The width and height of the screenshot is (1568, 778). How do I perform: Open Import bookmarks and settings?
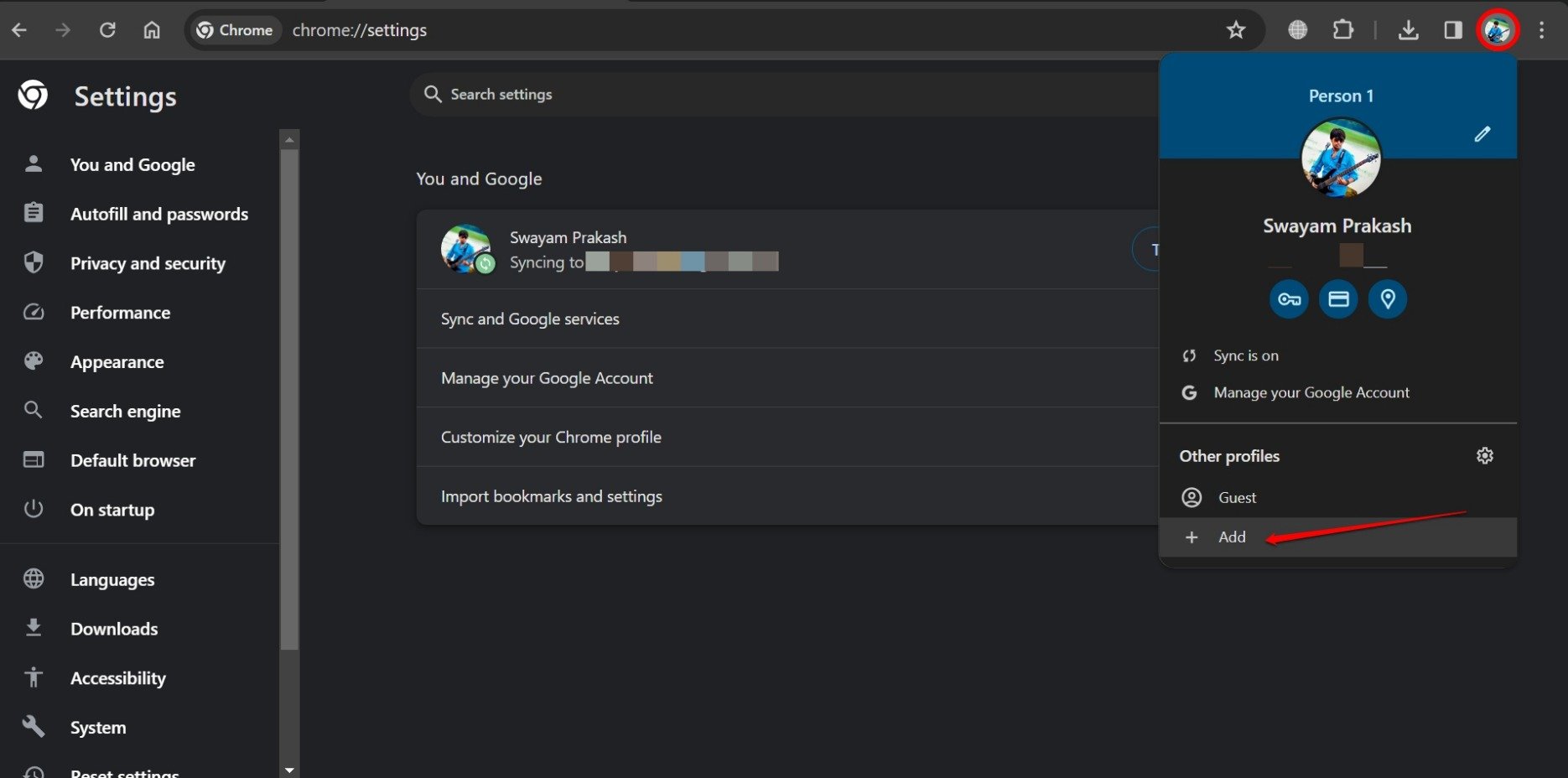pyautogui.click(x=552, y=495)
